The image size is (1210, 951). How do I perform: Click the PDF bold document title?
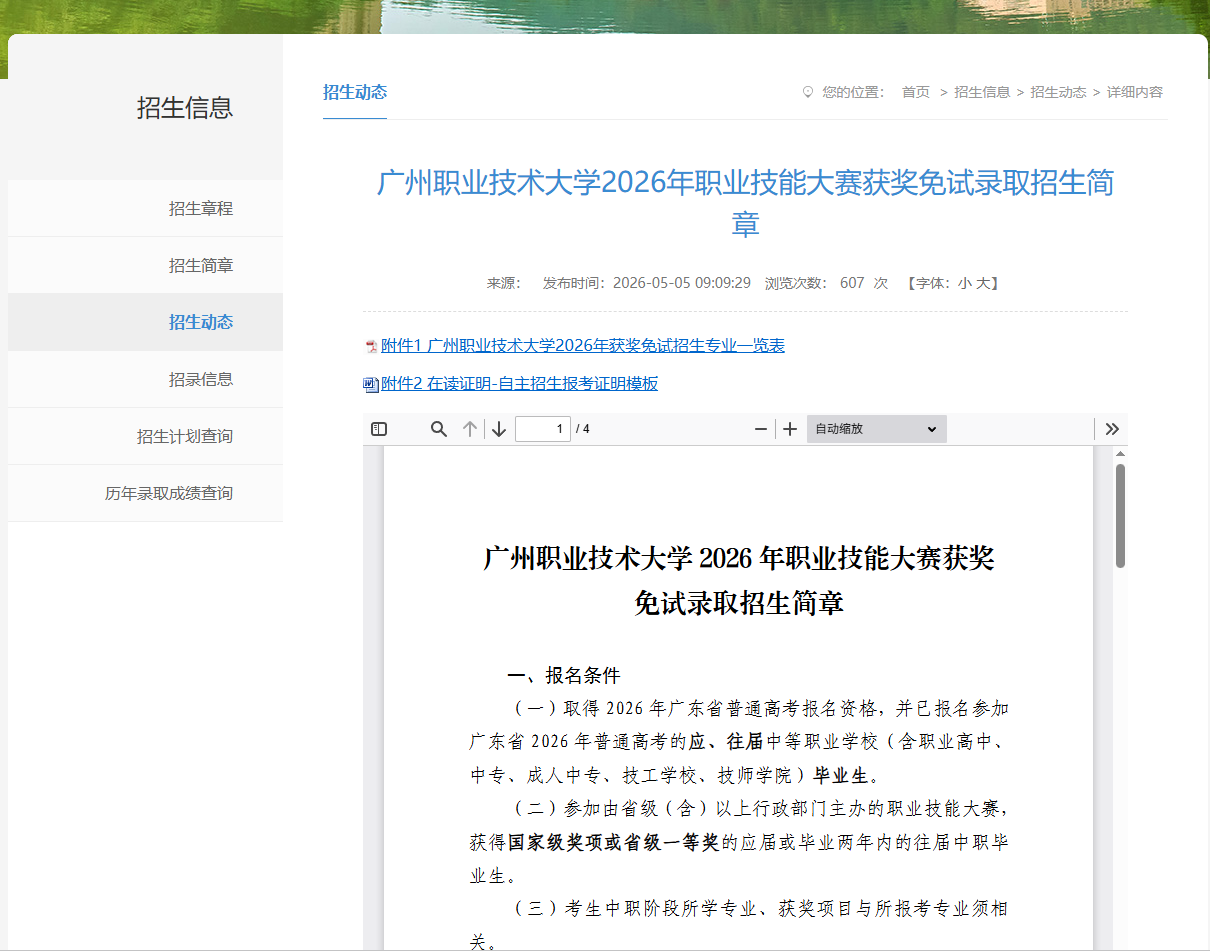(739, 581)
